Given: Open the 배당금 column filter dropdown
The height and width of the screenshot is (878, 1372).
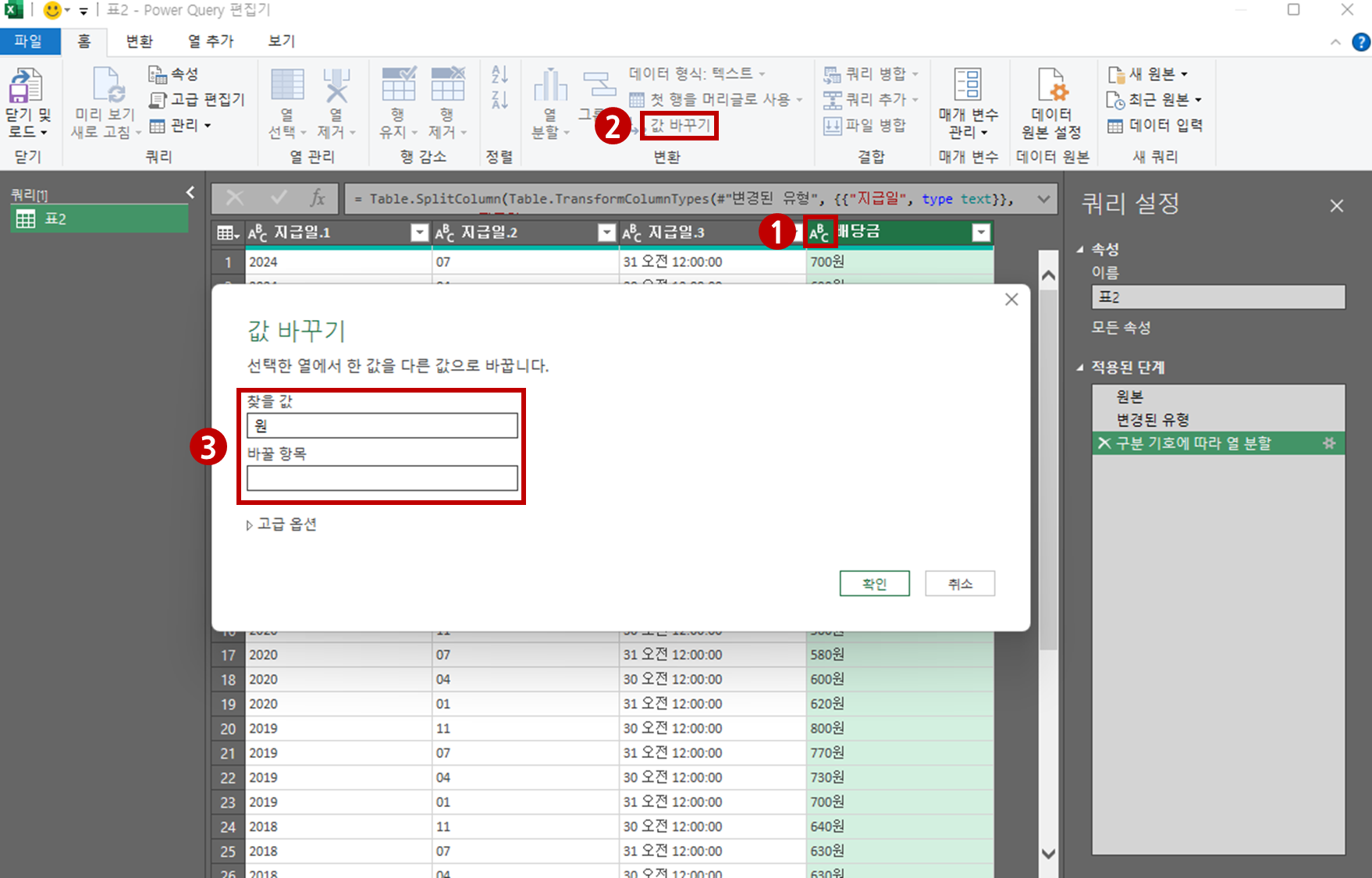Looking at the screenshot, I should (x=981, y=232).
